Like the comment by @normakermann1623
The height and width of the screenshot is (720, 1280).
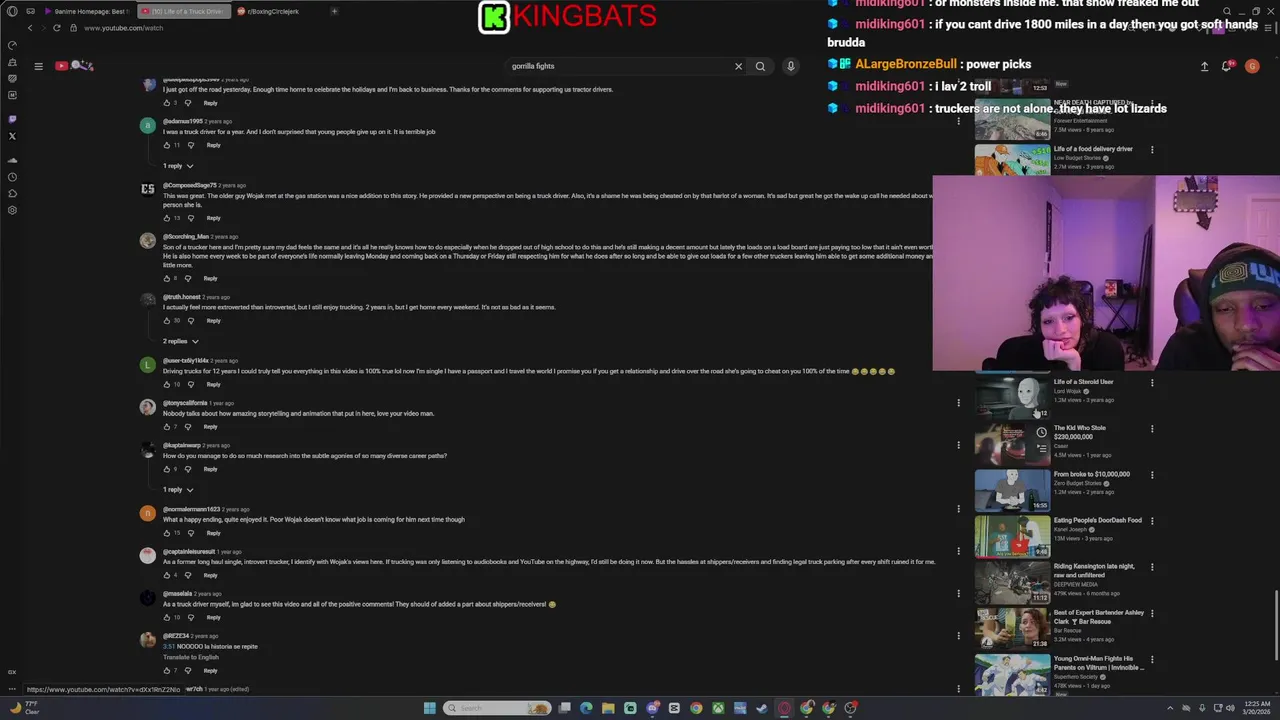coord(167,533)
